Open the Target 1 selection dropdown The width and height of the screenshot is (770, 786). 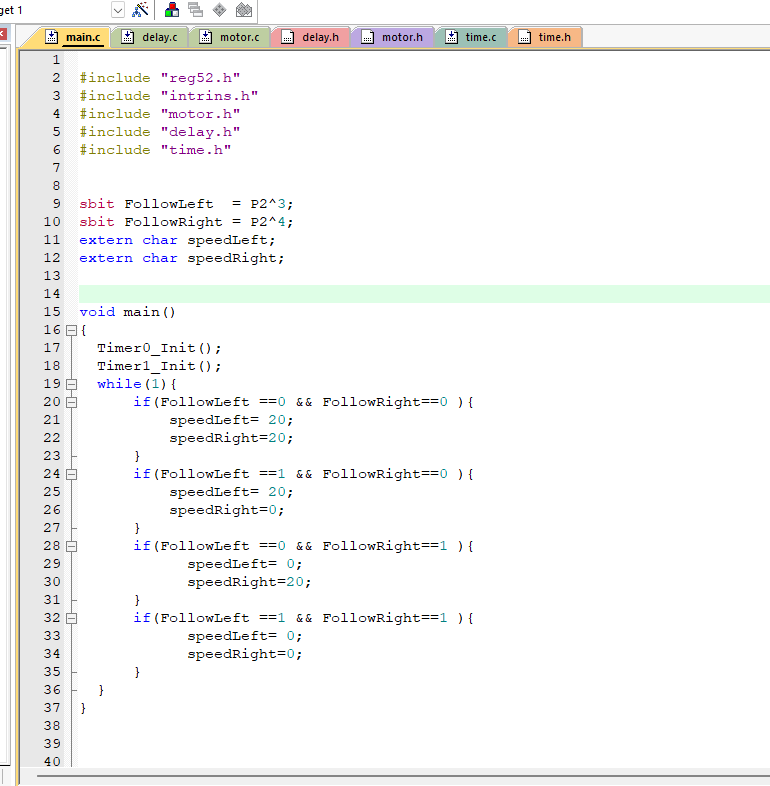click(118, 10)
